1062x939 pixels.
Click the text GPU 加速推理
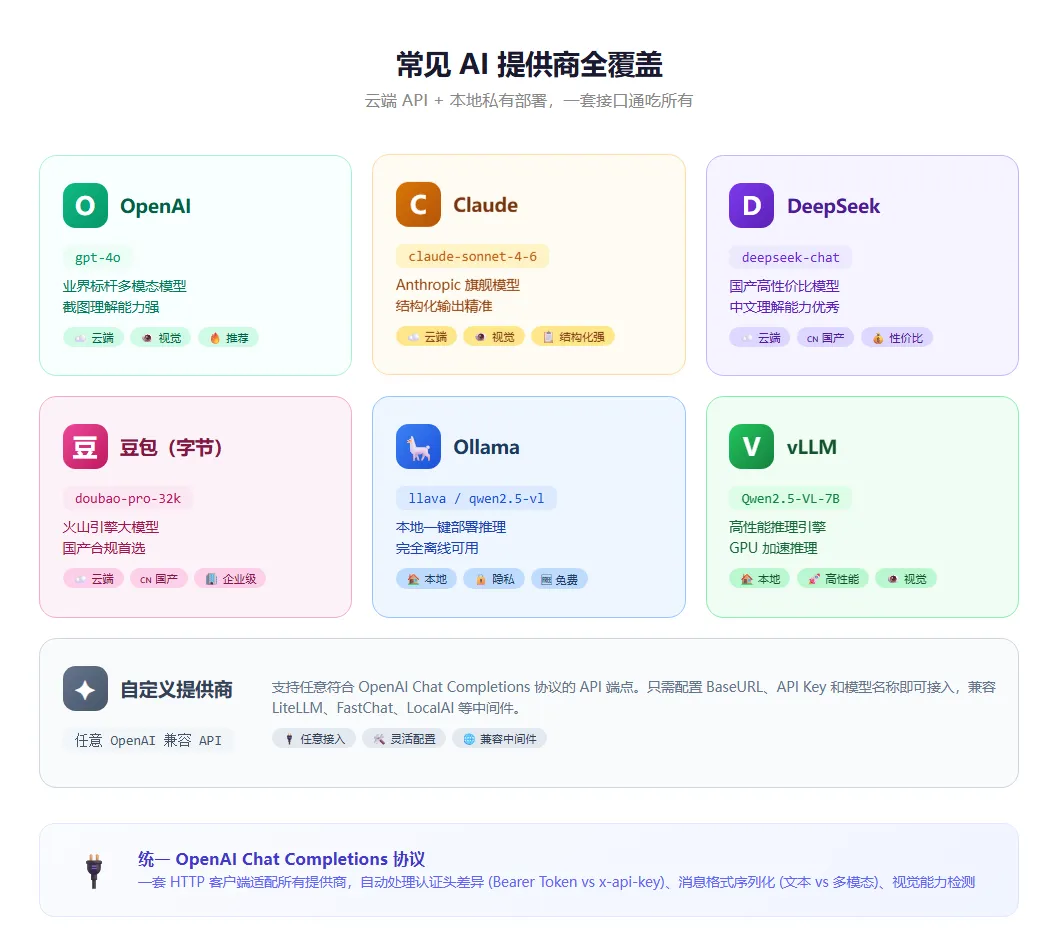773,548
